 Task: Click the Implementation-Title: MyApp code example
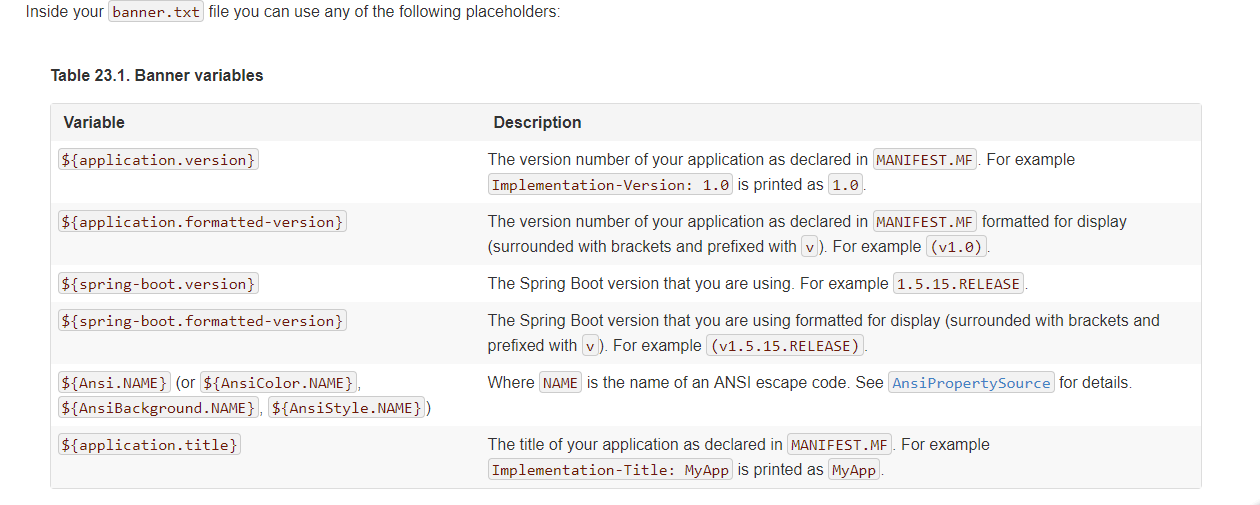pyautogui.click(x=610, y=470)
